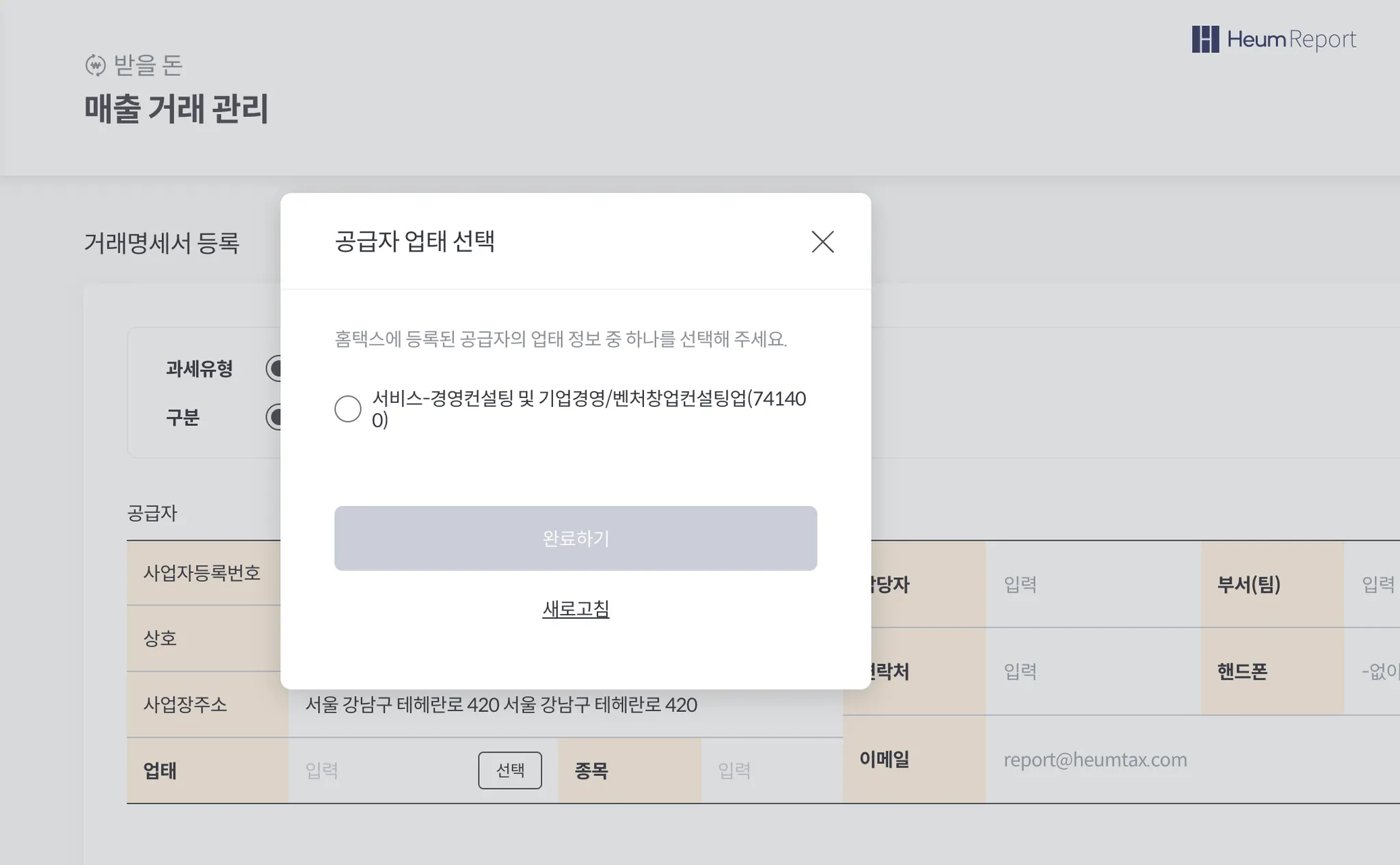This screenshot has height=865, width=1400.
Task: Select the 과세유형 radio button
Action: 274,369
